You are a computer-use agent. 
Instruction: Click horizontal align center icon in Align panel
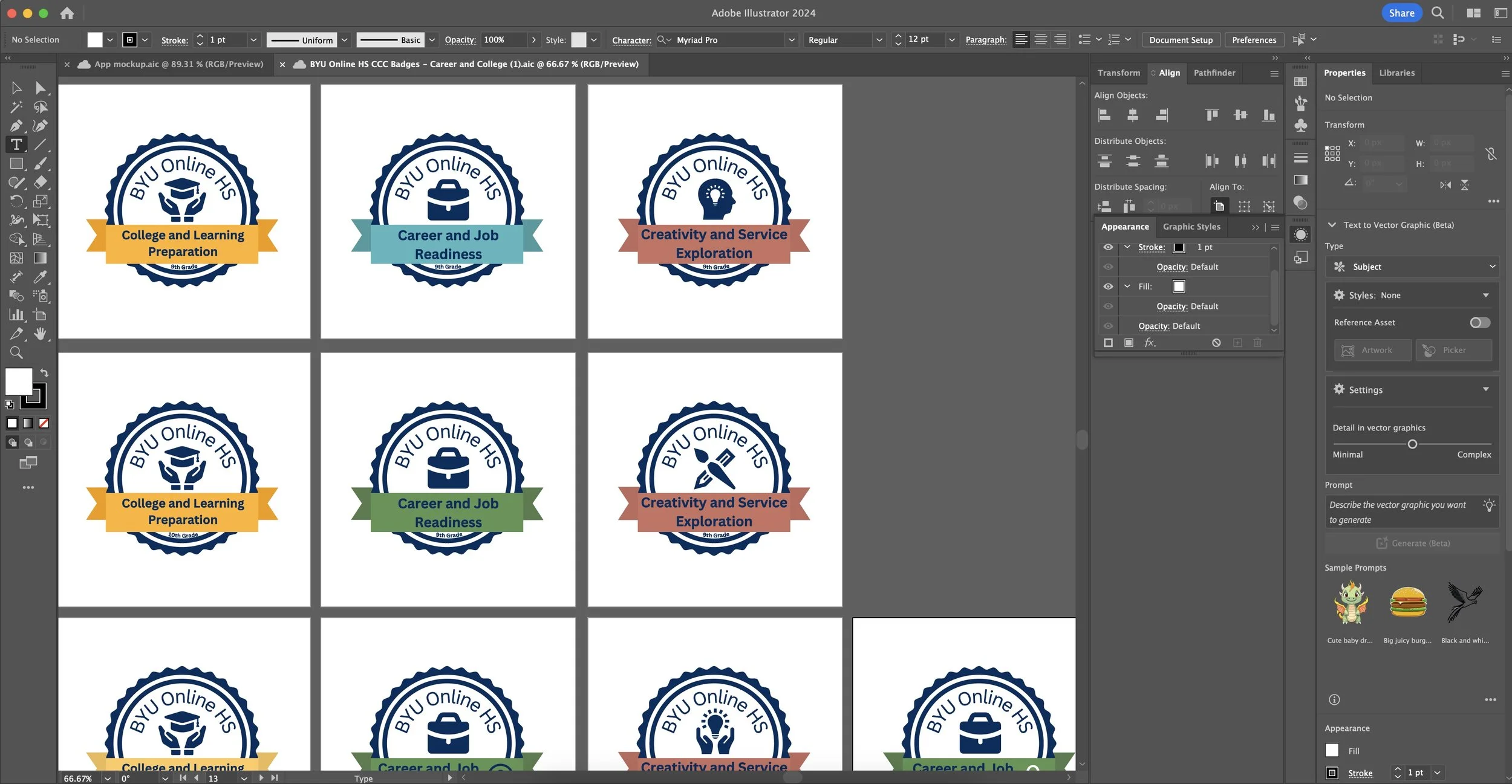click(1133, 115)
